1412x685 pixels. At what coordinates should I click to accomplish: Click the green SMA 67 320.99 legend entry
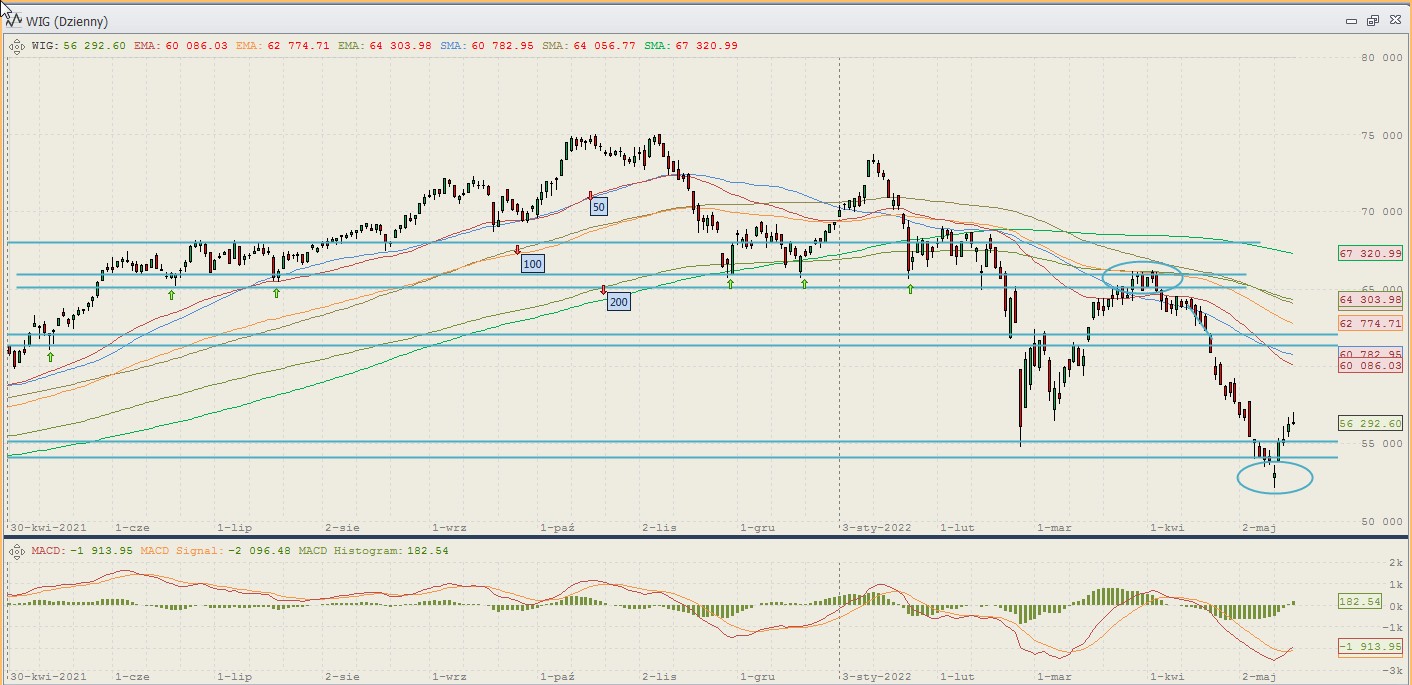(691, 45)
